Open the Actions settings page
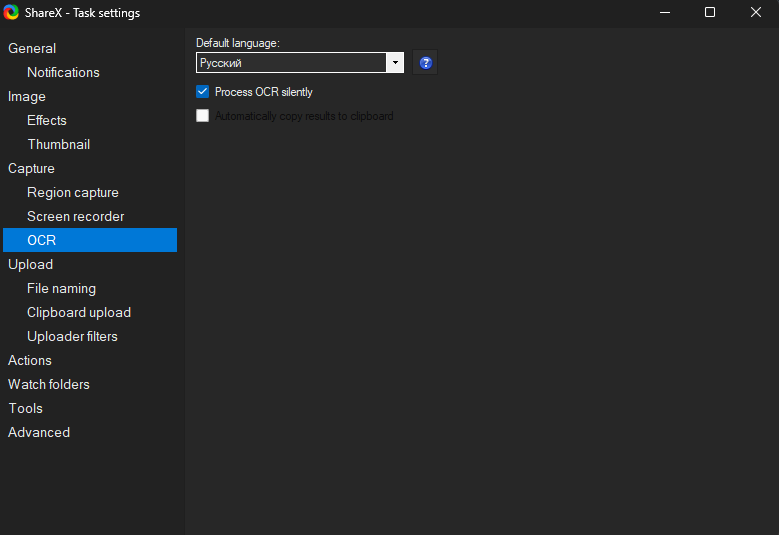This screenshot has width=779, height=535. pyautogui.click(x=30, y=360)
